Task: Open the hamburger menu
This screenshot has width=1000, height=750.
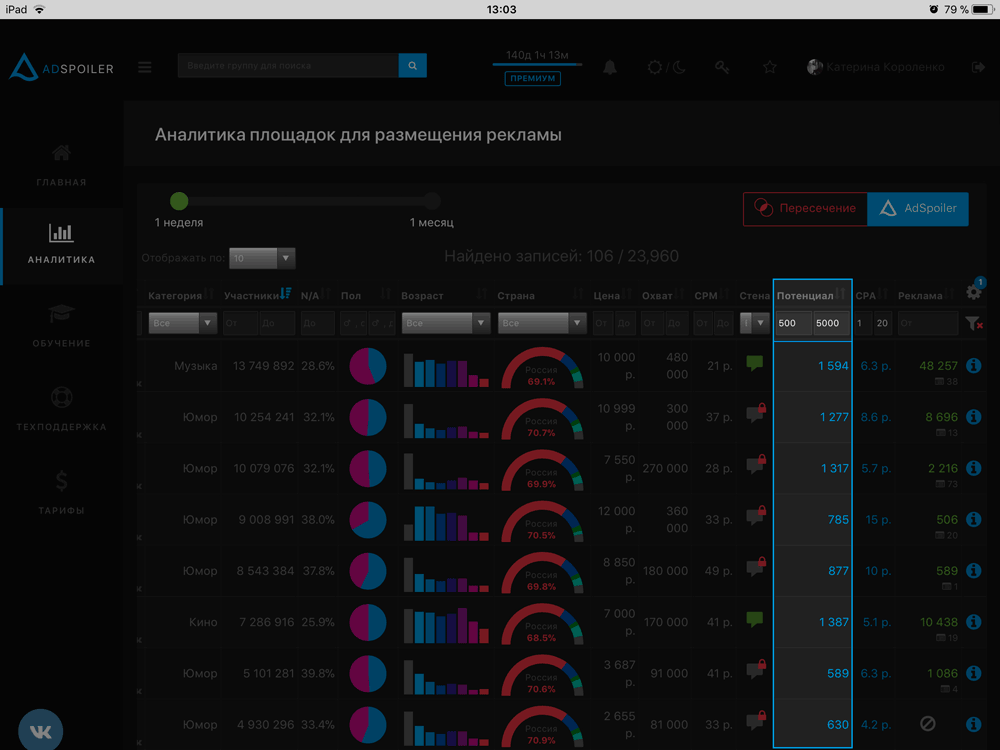Action: 145,67
